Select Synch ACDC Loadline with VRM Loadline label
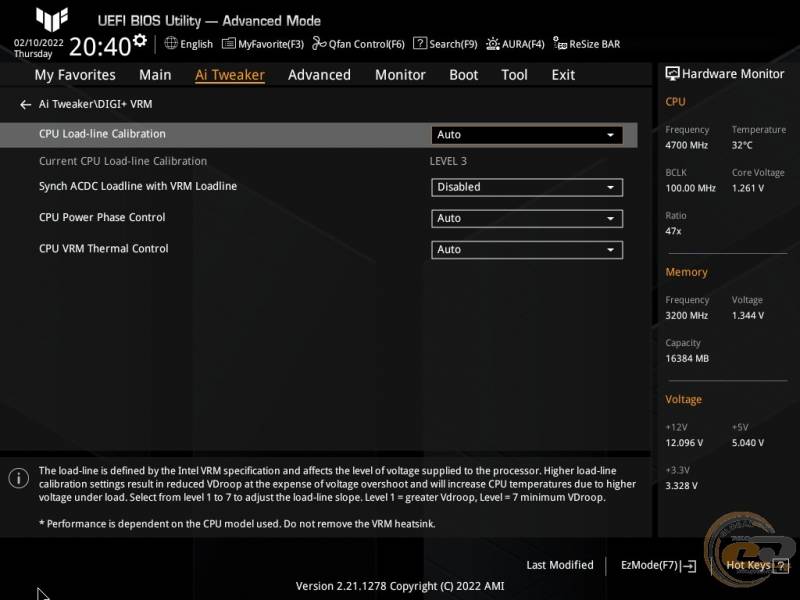This screenshot has height=600, width=800. (138, 186)
